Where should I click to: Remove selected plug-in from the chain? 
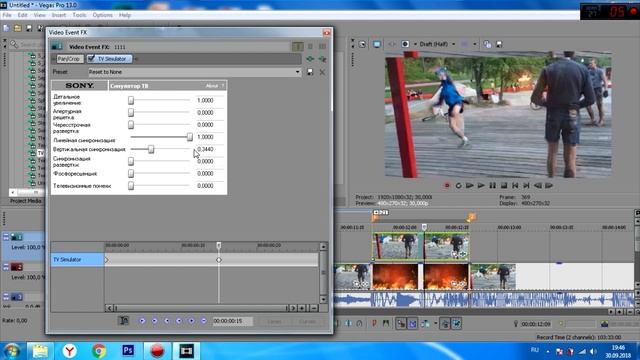pos(322,59)
